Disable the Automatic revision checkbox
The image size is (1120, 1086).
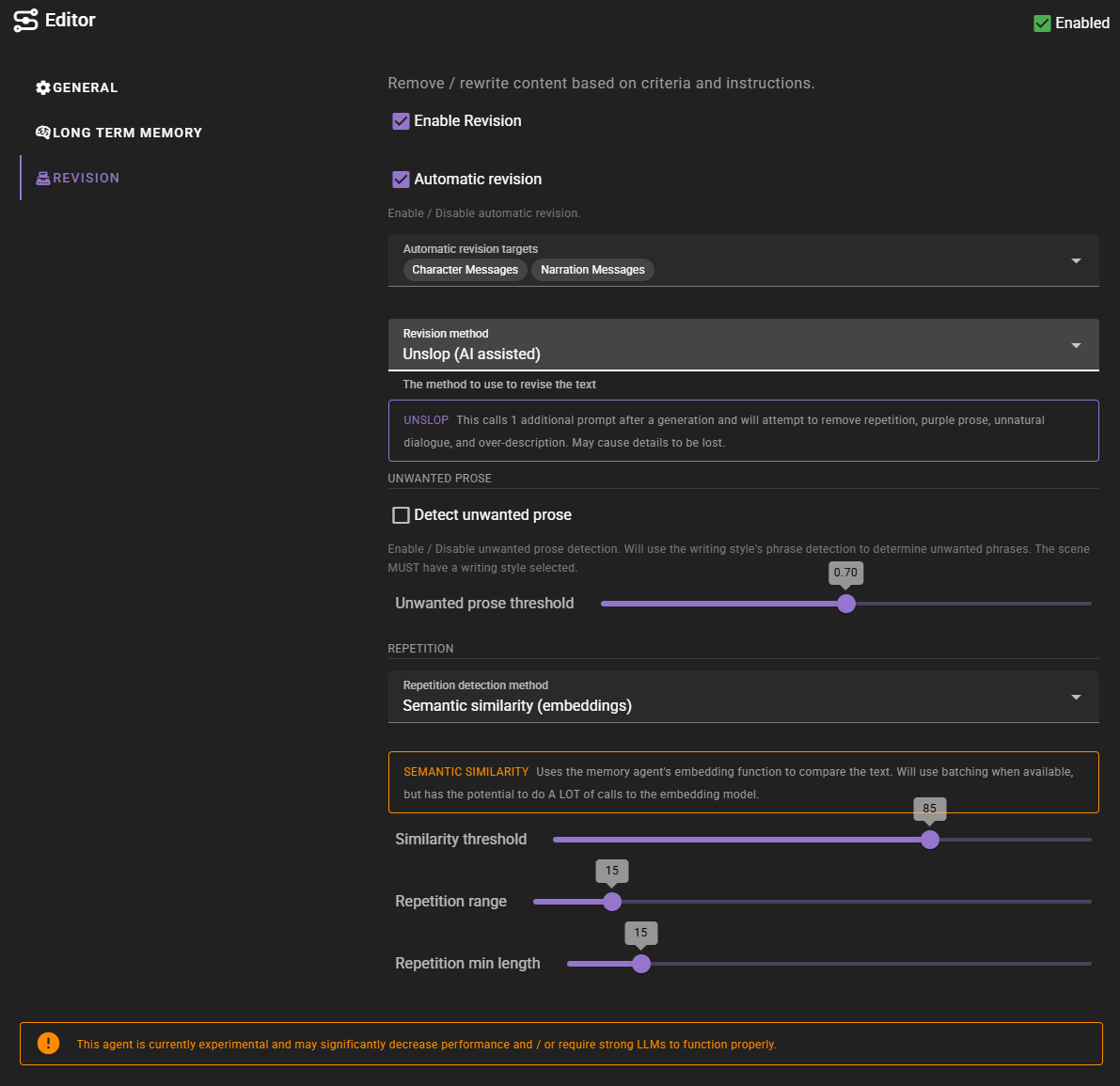(402, 180)
